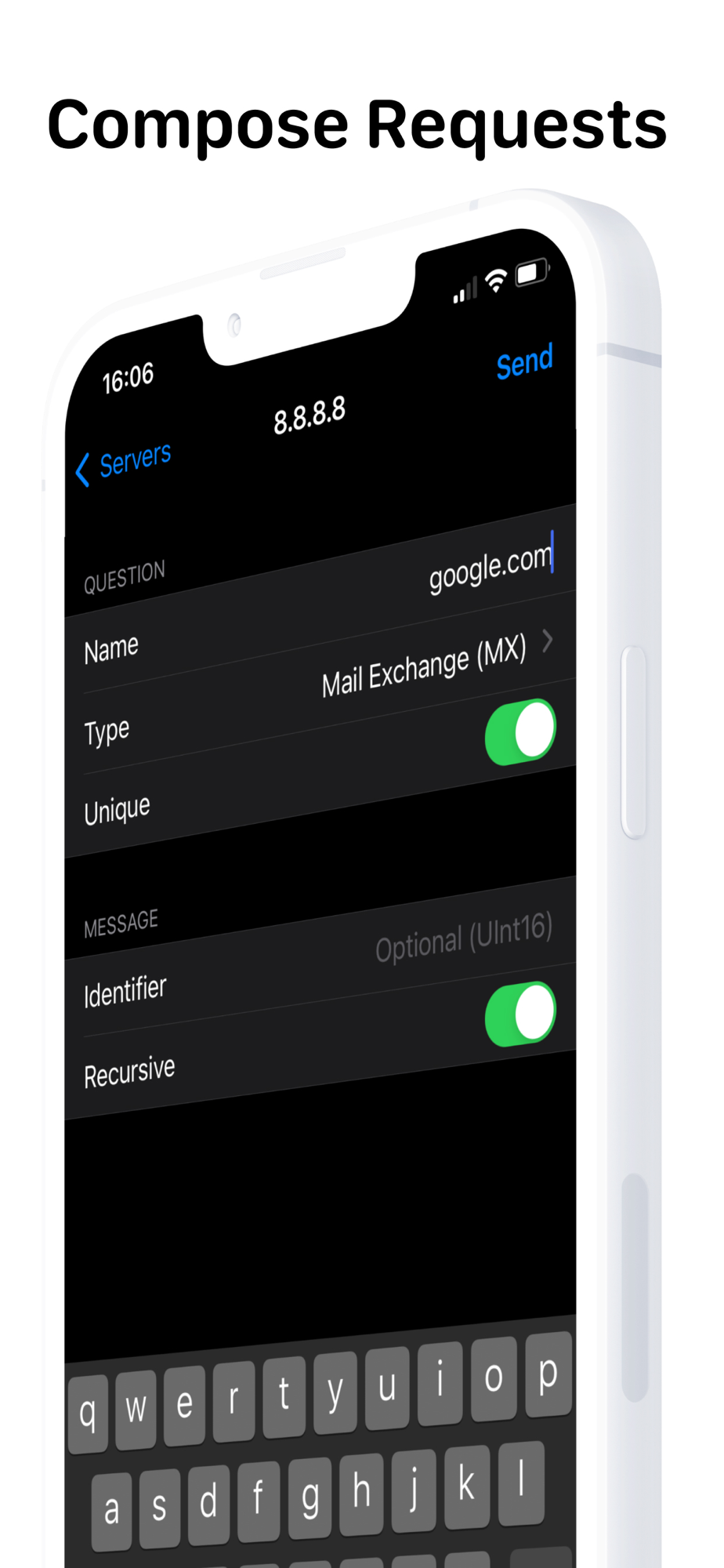Tap the a key on keyboard
Viewport: 724px width, 1568px height.
coord(111,1511)
